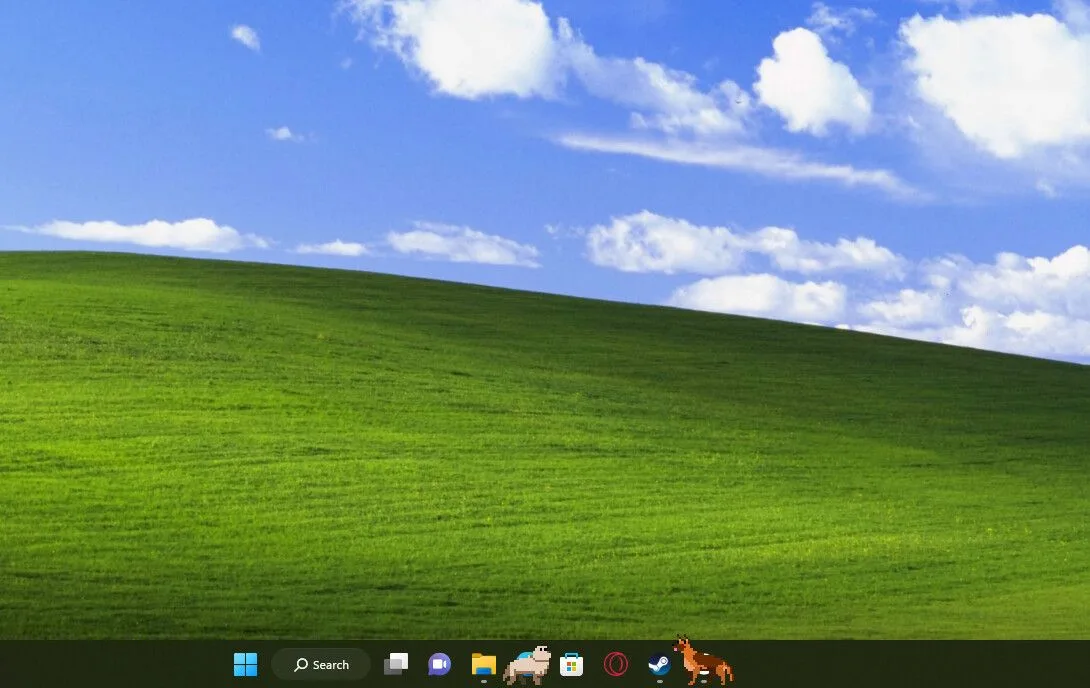
Task: Click the Search text label
Action: [x=331, y=665]
